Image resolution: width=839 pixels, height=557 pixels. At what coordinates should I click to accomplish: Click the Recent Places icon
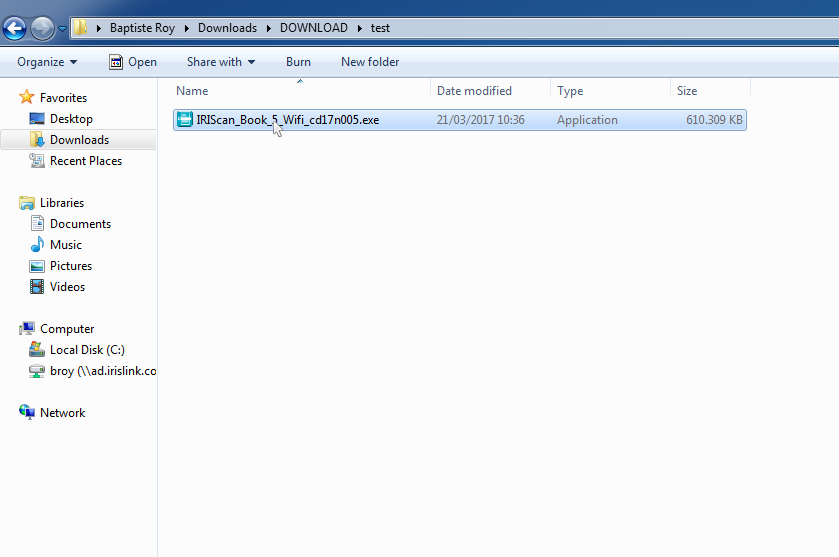pyautogui.click(x=37, y=160)
